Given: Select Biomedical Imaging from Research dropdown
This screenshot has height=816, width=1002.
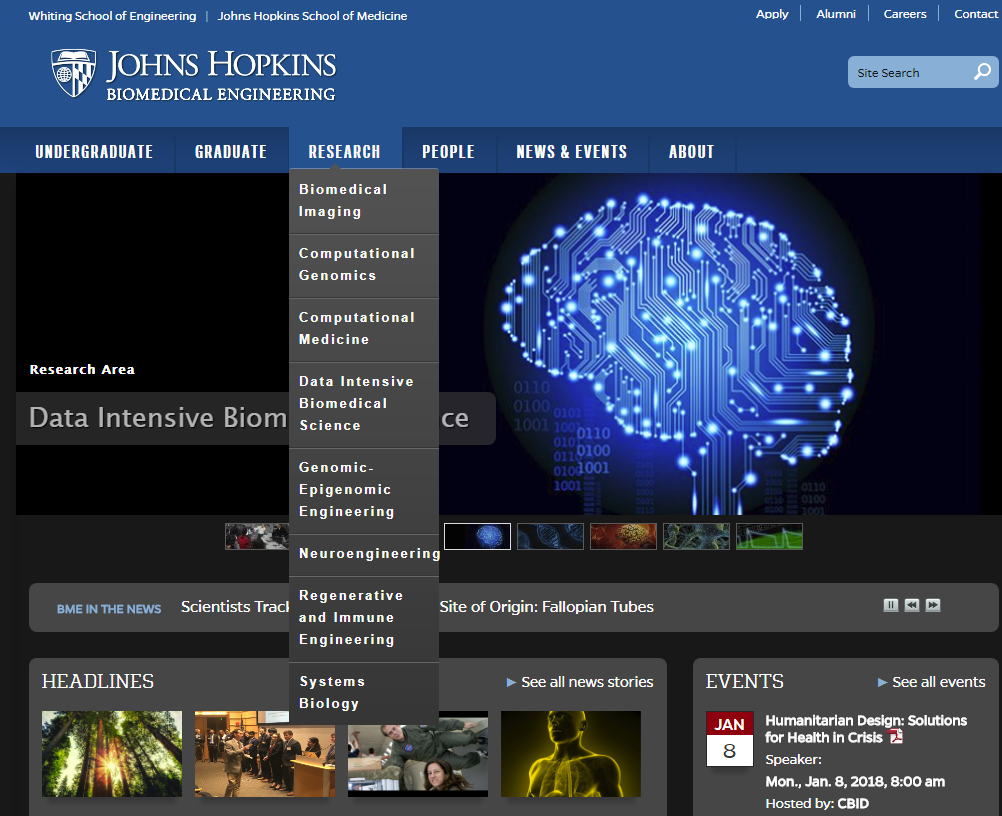Looking at the screenshot, I should click(364, 201).
